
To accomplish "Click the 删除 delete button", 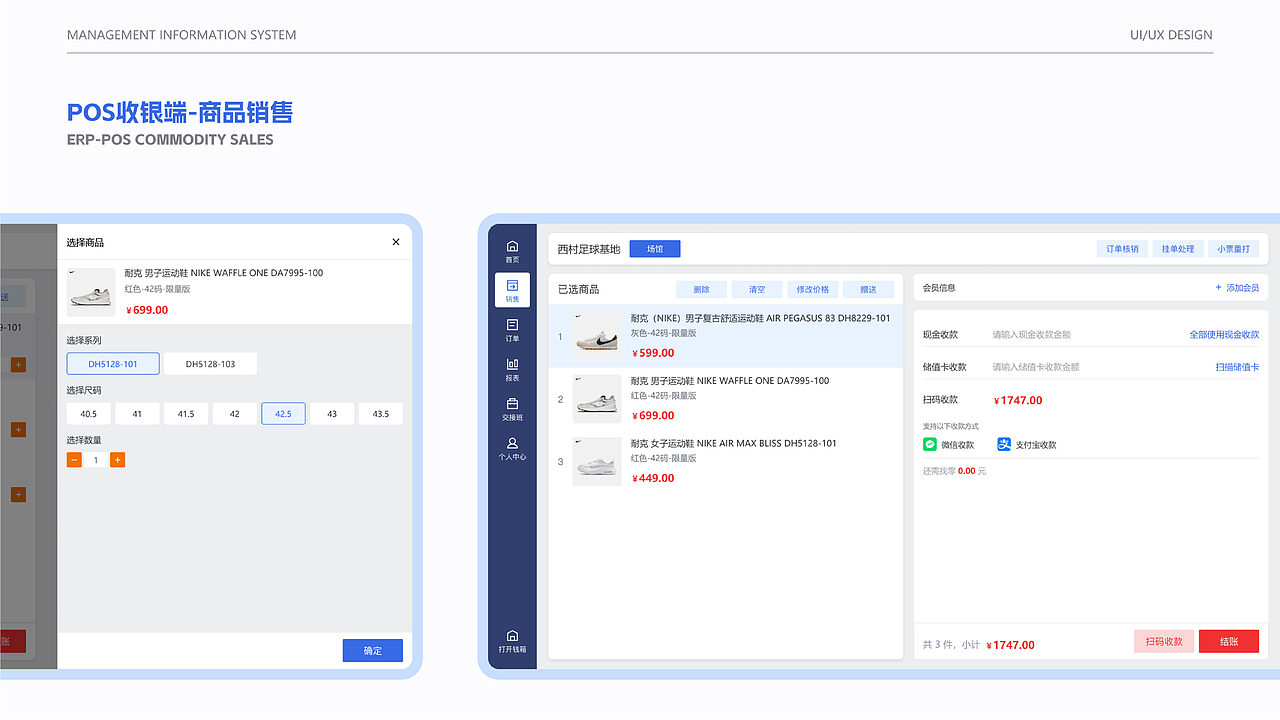I will click(701, 289).
